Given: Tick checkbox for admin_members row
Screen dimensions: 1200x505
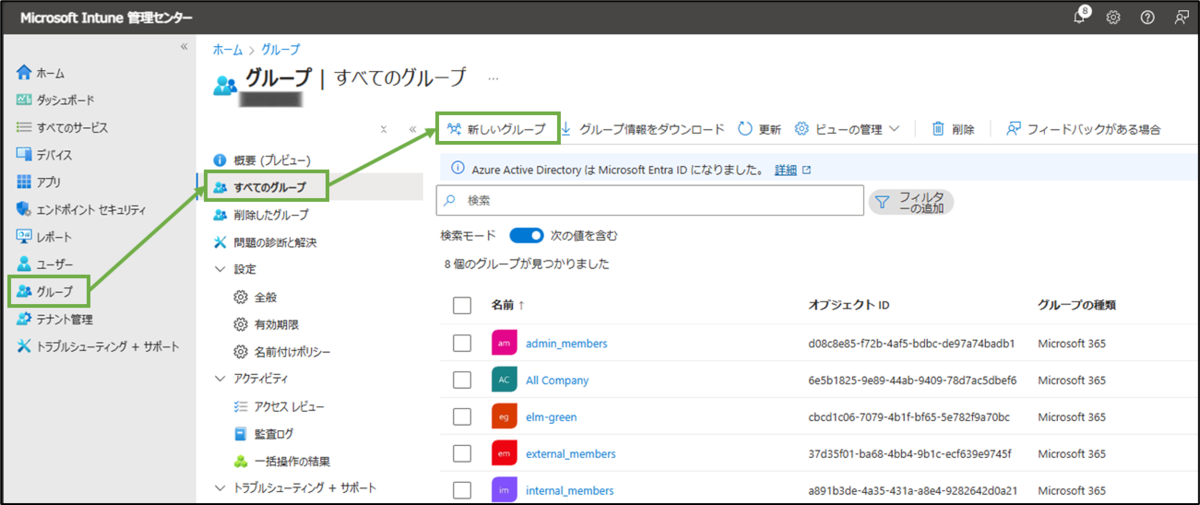Looking at the screenshot, I should coord(462,343).
